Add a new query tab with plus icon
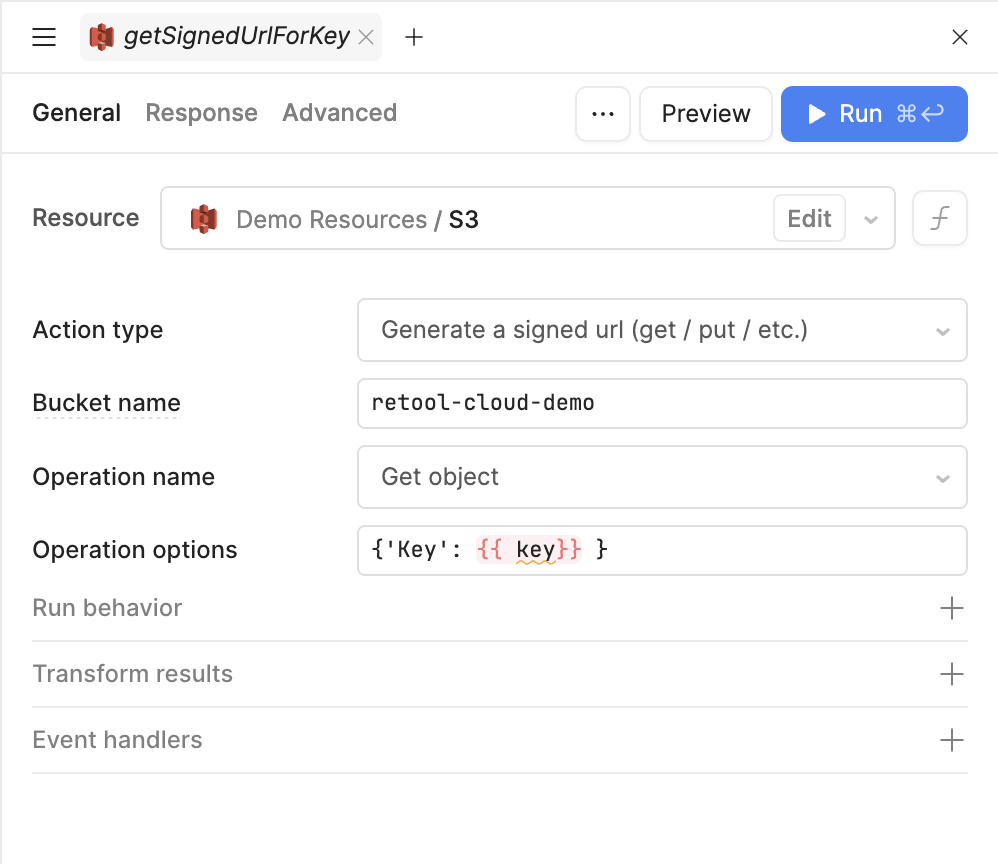This screenshot has height=864, width=998. pos(414,38)
